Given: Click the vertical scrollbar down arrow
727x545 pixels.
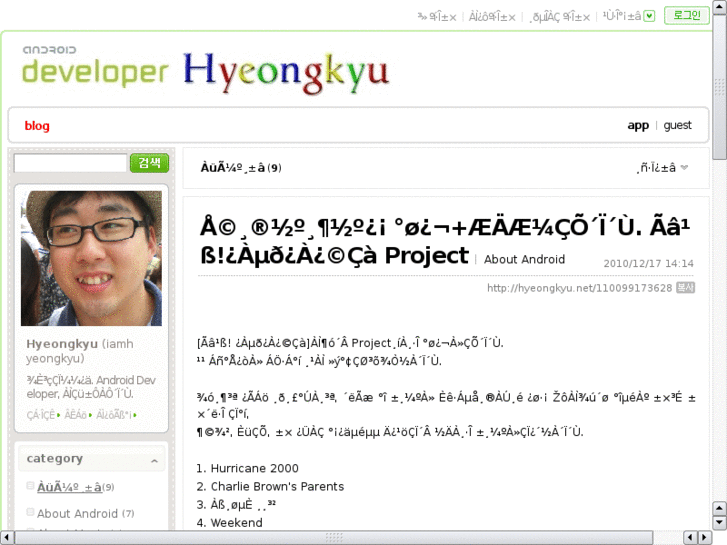Looking at the screenshot, I should 719,523.
